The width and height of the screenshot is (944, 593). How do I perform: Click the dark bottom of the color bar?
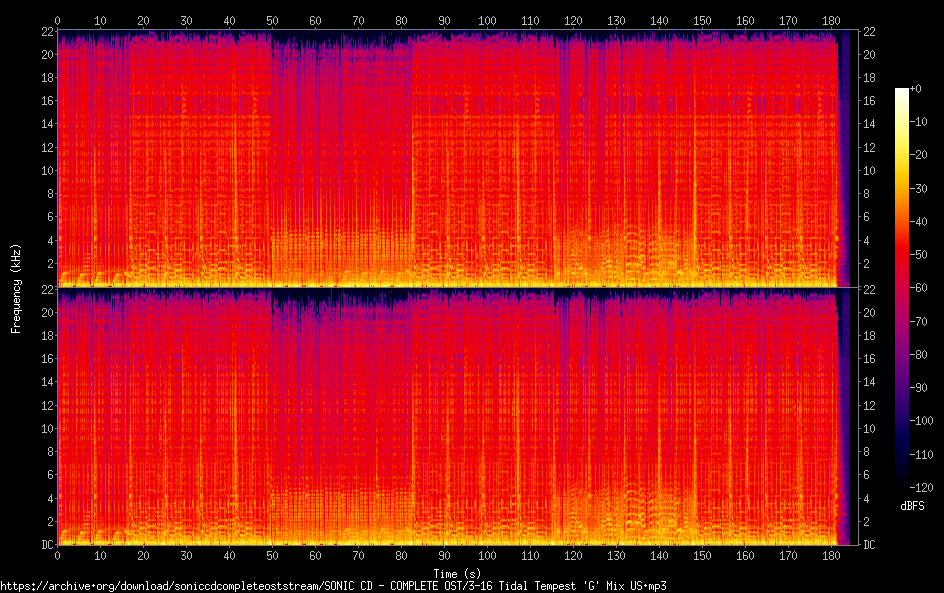902,482
